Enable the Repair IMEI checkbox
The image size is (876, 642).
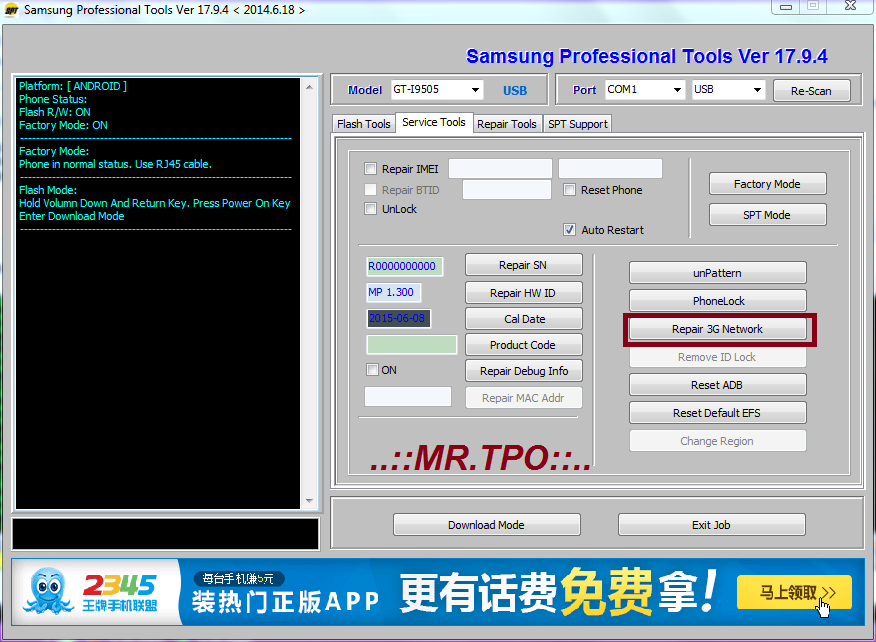pos(370,168)
